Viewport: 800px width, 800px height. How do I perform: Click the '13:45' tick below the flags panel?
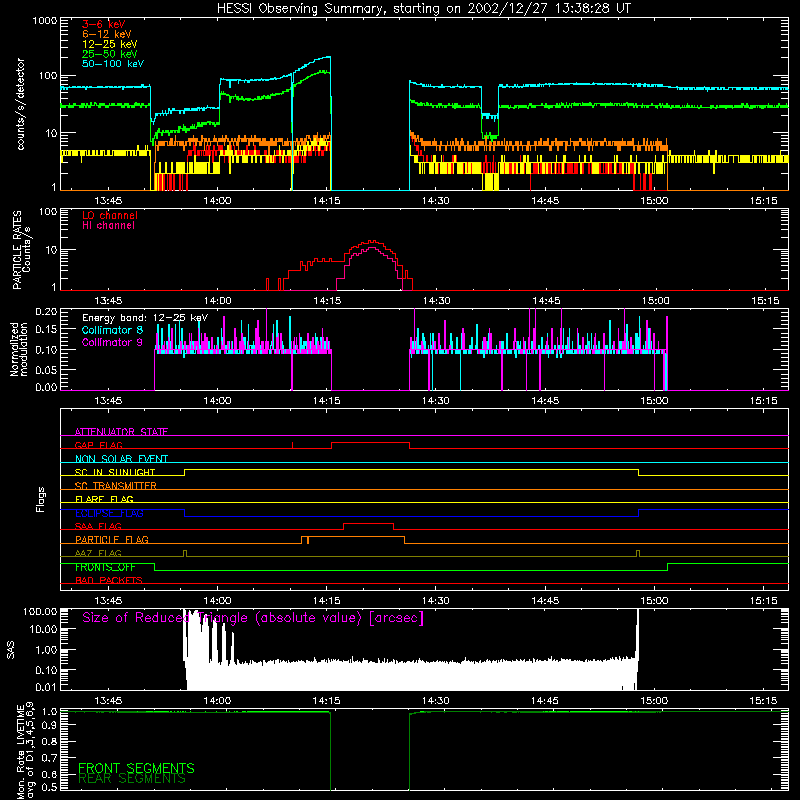tap(108, 601)
